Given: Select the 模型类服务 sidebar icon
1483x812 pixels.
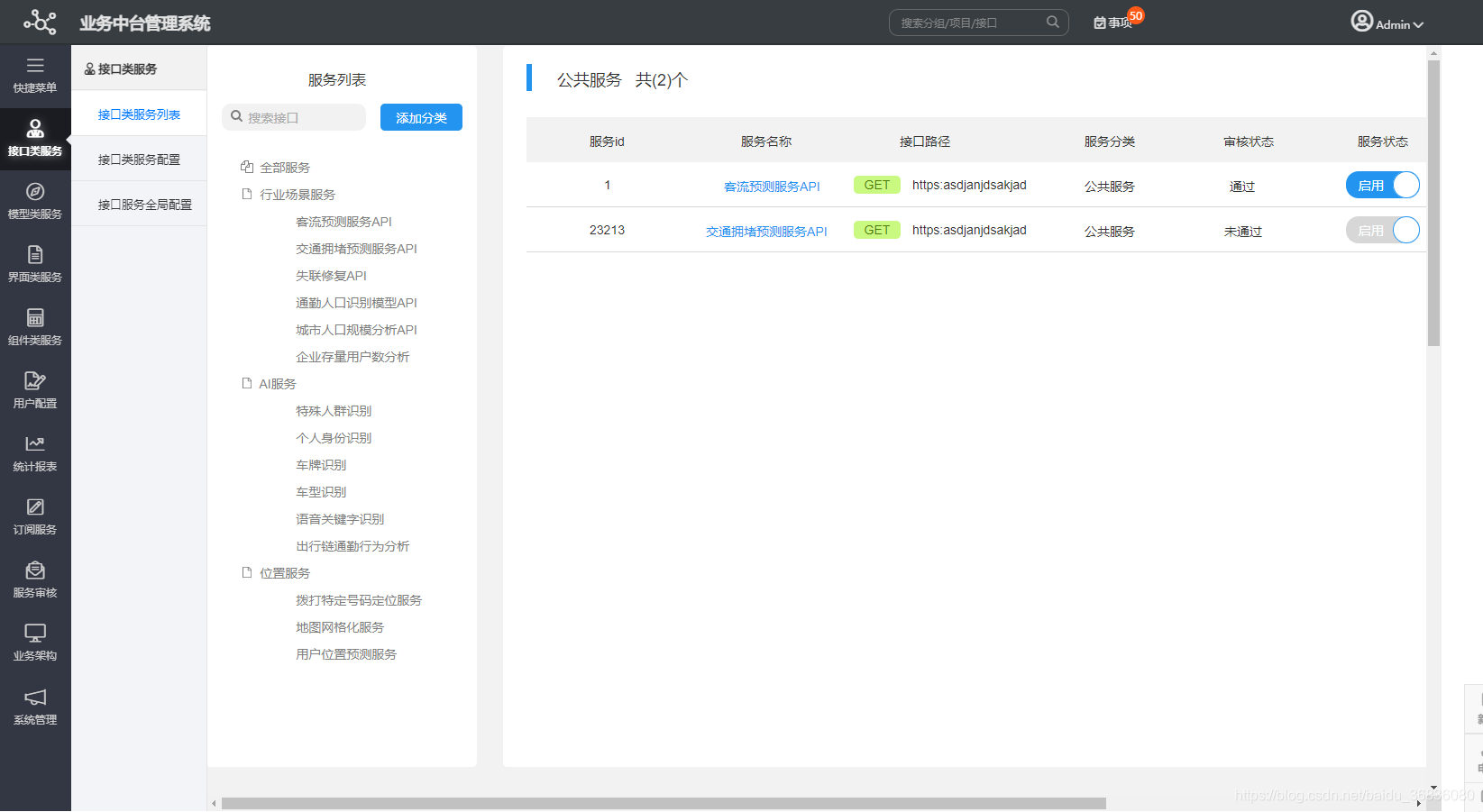Looking at the screenshot, I should coord(35,200).
